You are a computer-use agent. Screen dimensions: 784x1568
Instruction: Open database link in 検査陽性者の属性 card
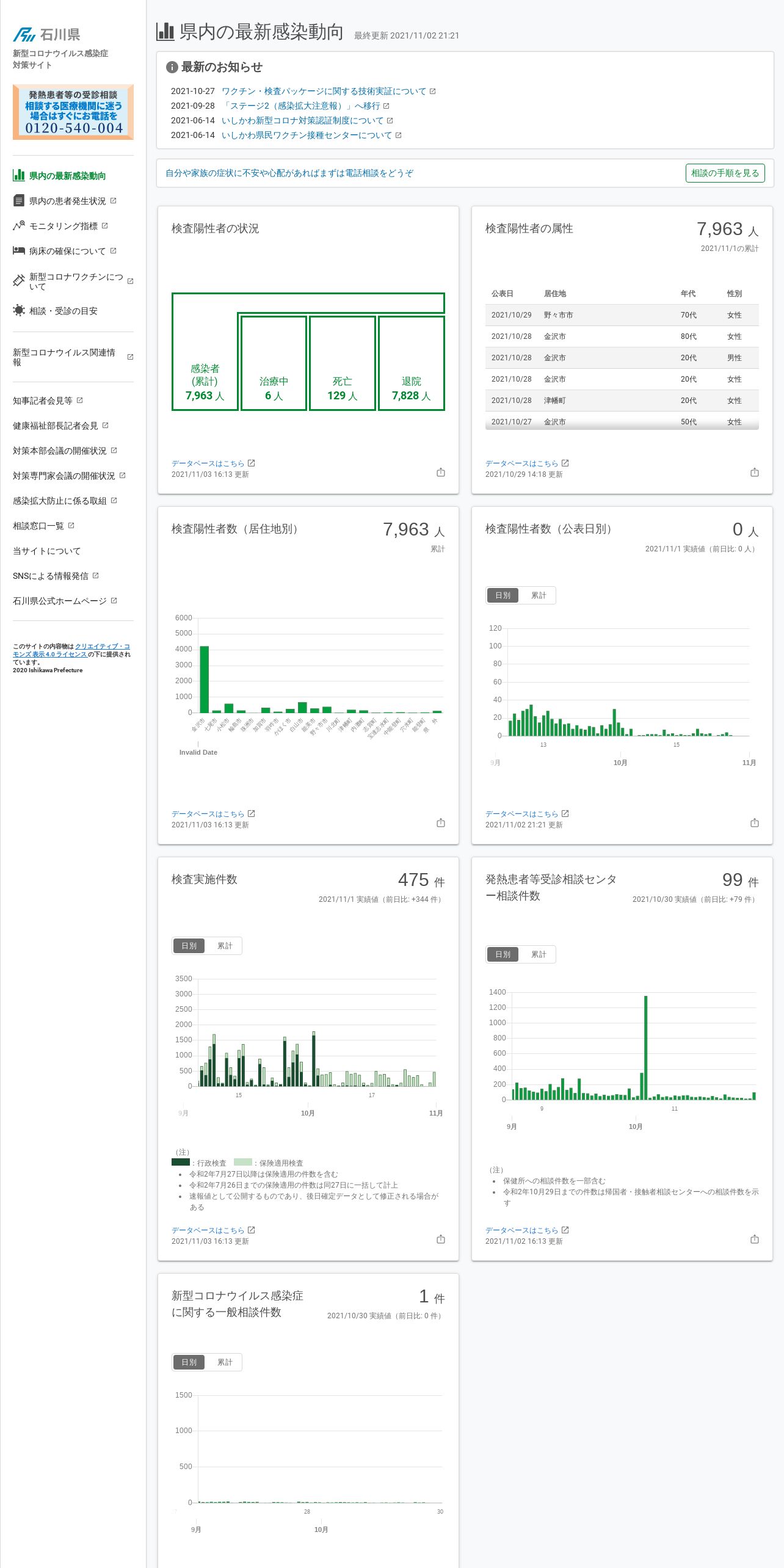(x=527, y=463)
